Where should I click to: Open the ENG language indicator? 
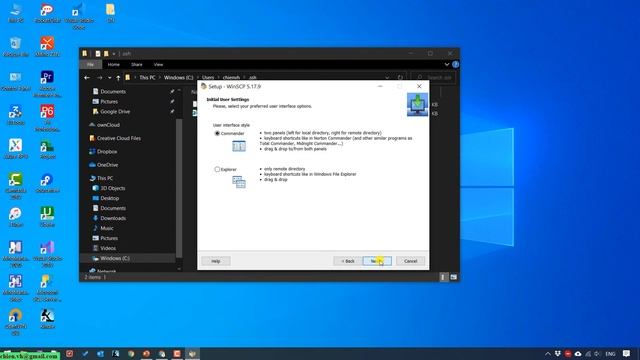(610, 354)
